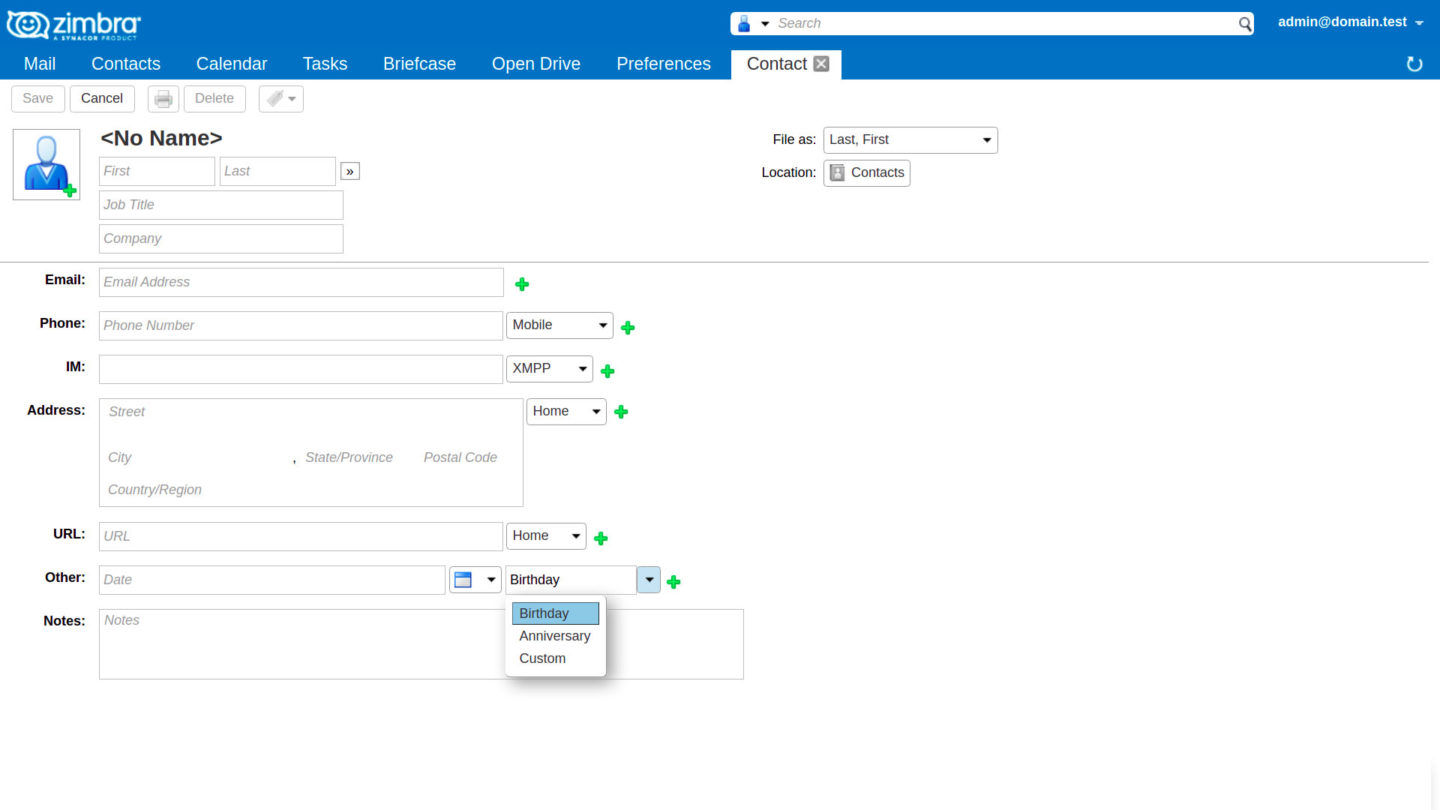The image size is (1440, 810).
Task: Click the contact photo to add an image
Action: click(x=45, y=163)
